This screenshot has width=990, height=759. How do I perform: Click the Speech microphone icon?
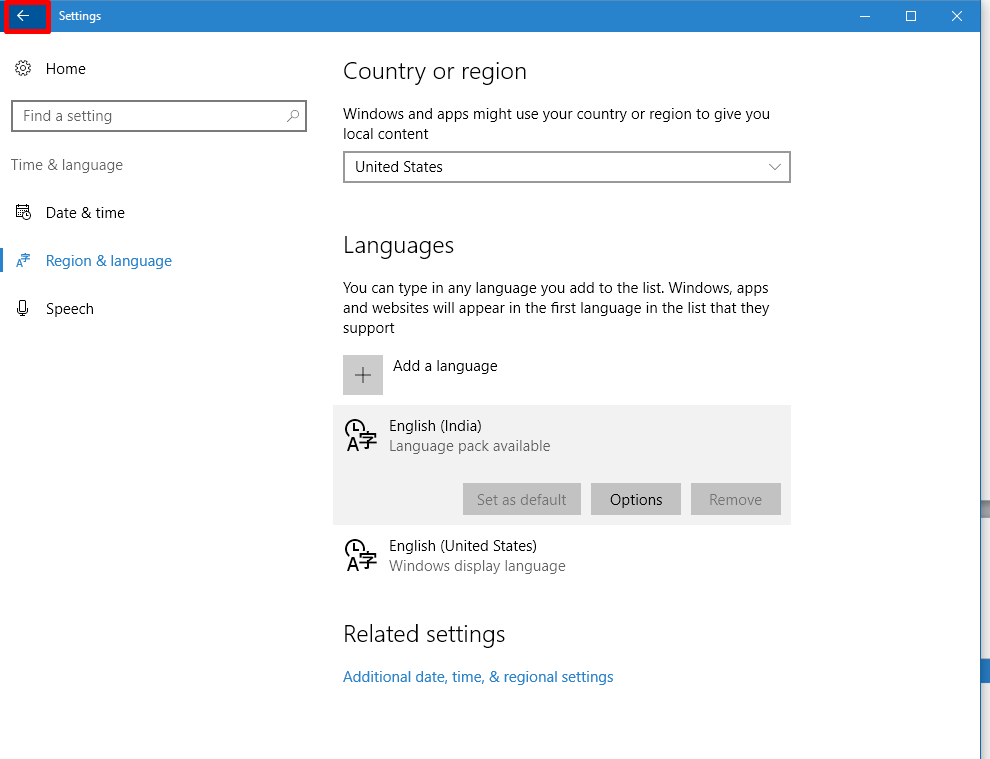[x=23, y=309]
